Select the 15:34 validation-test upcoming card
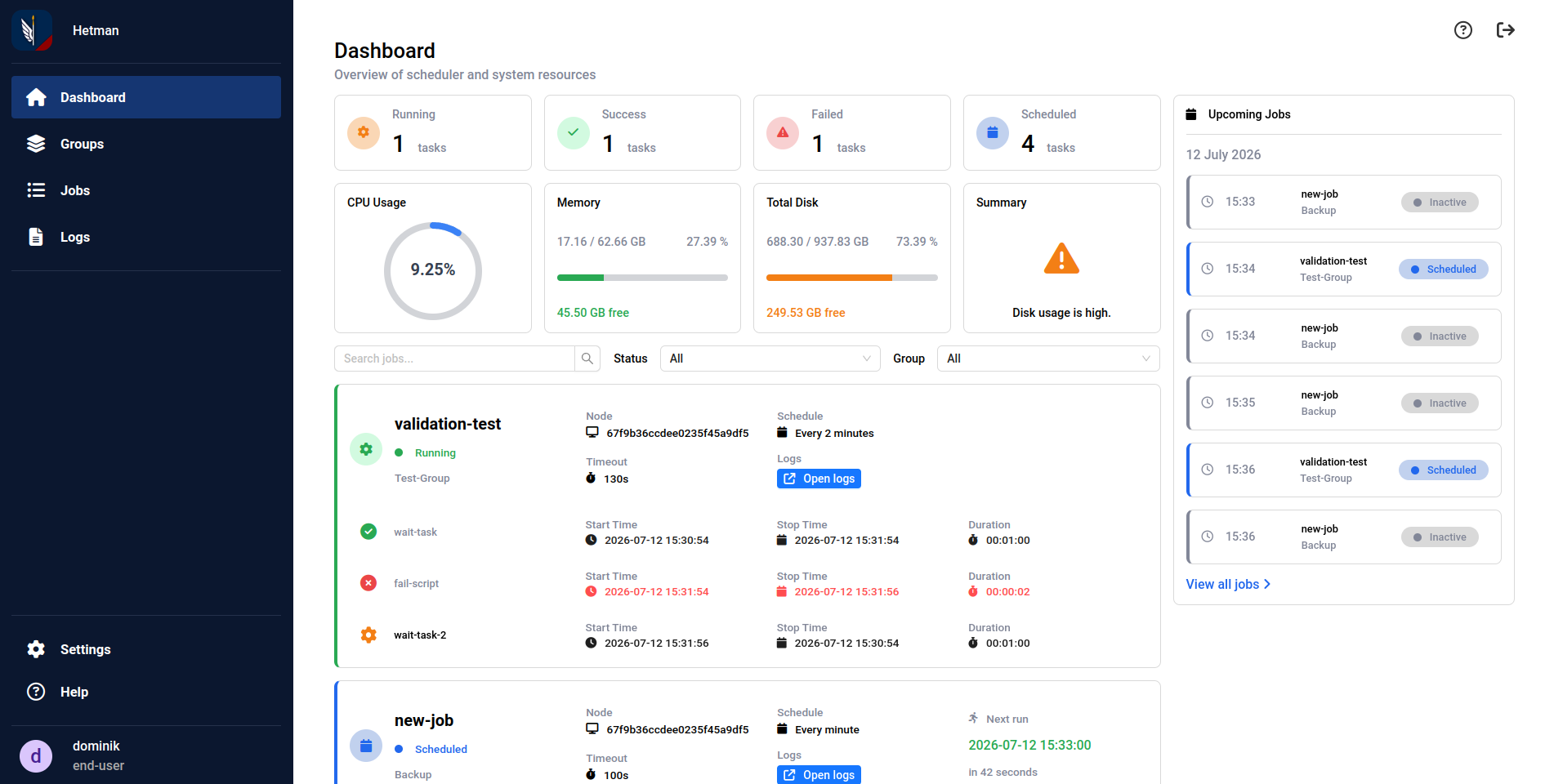The width and height of the screenshot is (1554, 784). tap(1344, 269)
